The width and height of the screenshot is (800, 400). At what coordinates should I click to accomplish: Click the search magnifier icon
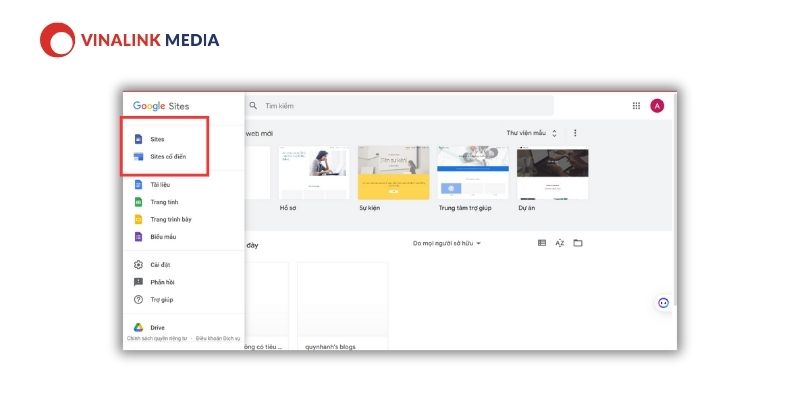coord(253,106)
